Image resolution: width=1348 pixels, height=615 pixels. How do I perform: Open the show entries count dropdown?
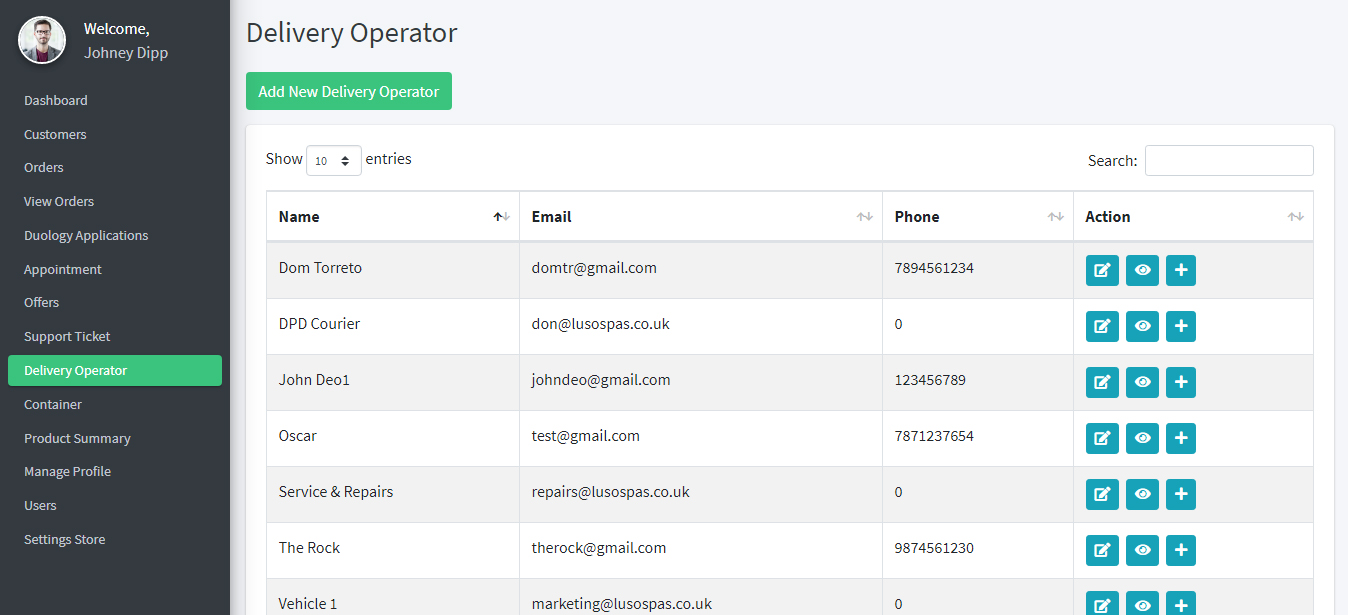click(x=334, y=160)
